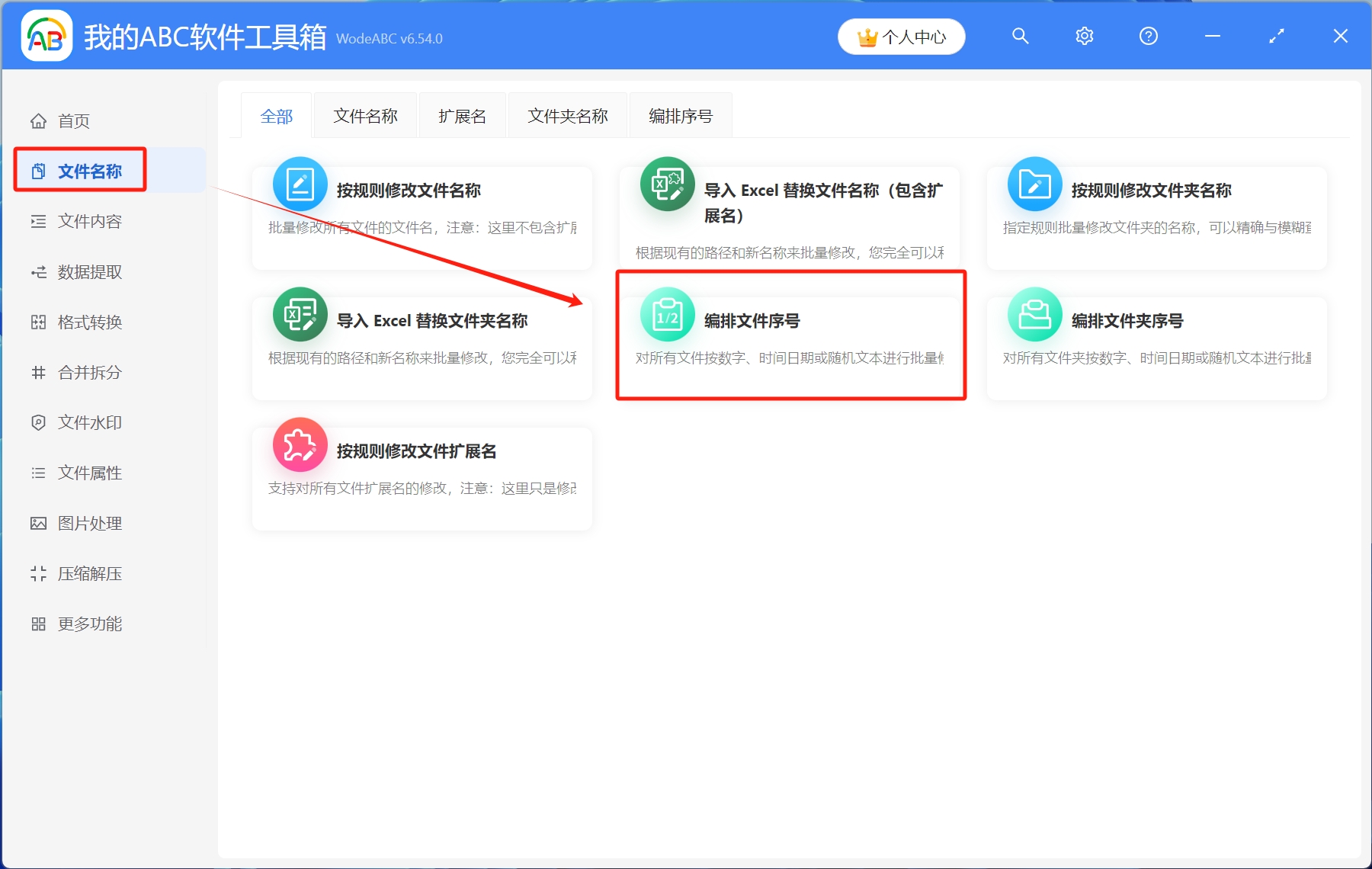This screenshot has width=1372, height=869.
Task: Click the search magnifier icon
Action: click(x=1020, y=36)
